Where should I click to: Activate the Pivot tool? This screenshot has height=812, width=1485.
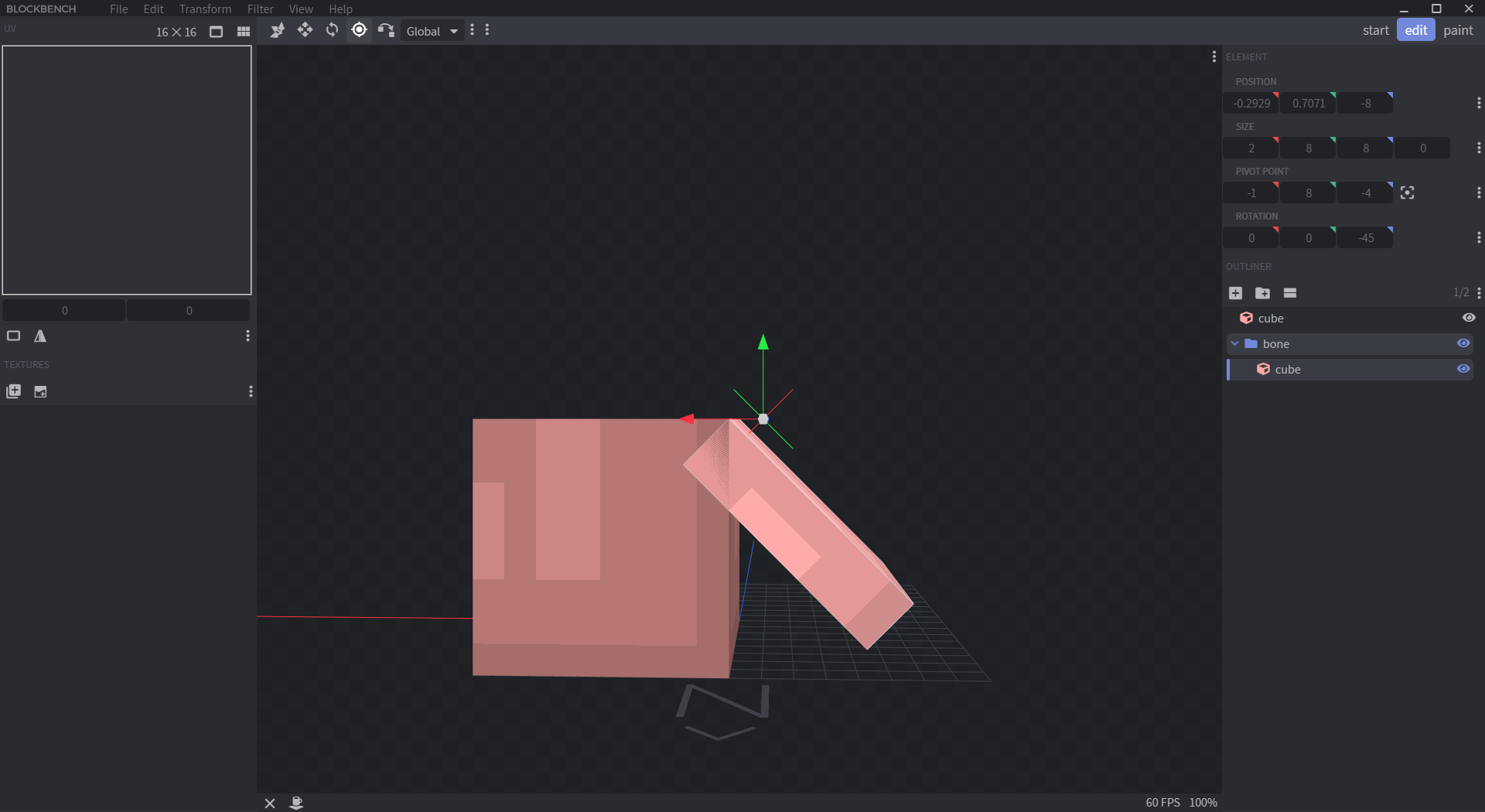tap(358, 31)
